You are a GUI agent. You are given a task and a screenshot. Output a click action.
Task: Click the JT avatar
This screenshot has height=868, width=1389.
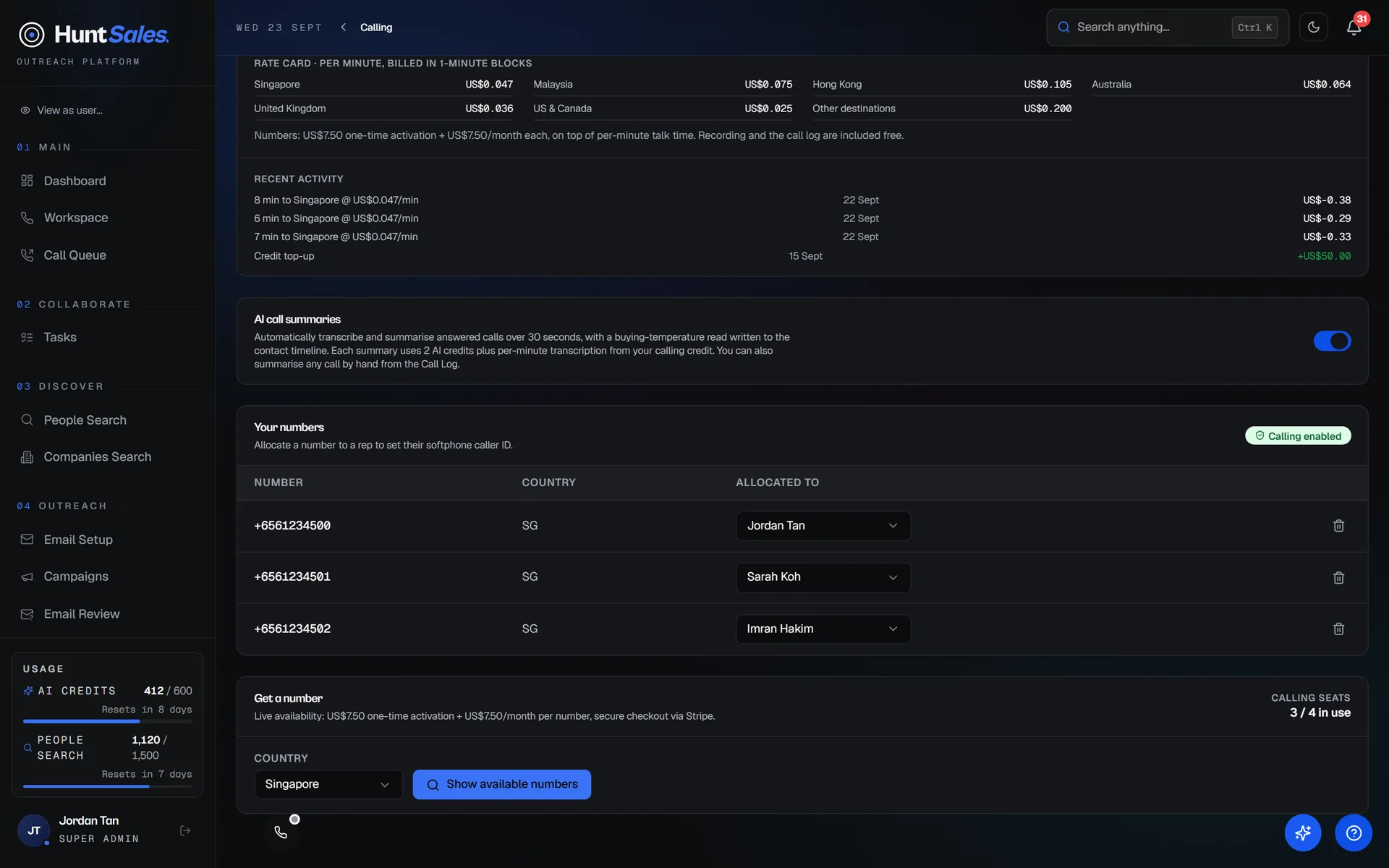coord(33,830)
